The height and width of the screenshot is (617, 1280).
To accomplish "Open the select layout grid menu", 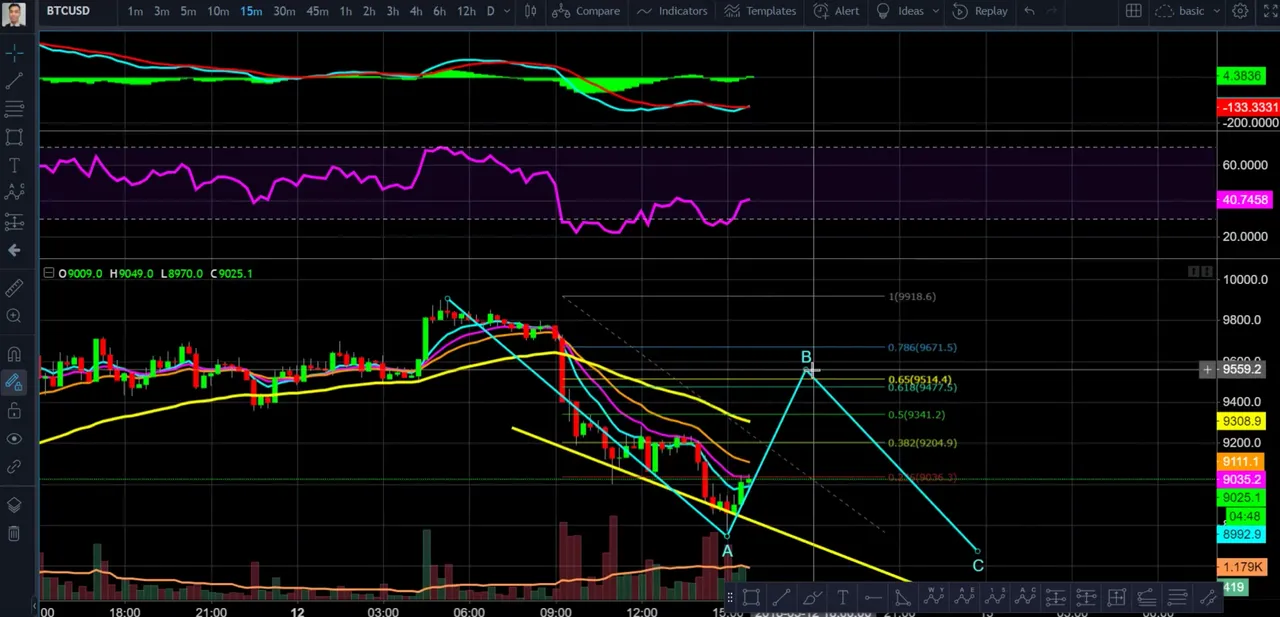I will [1133, 11].
